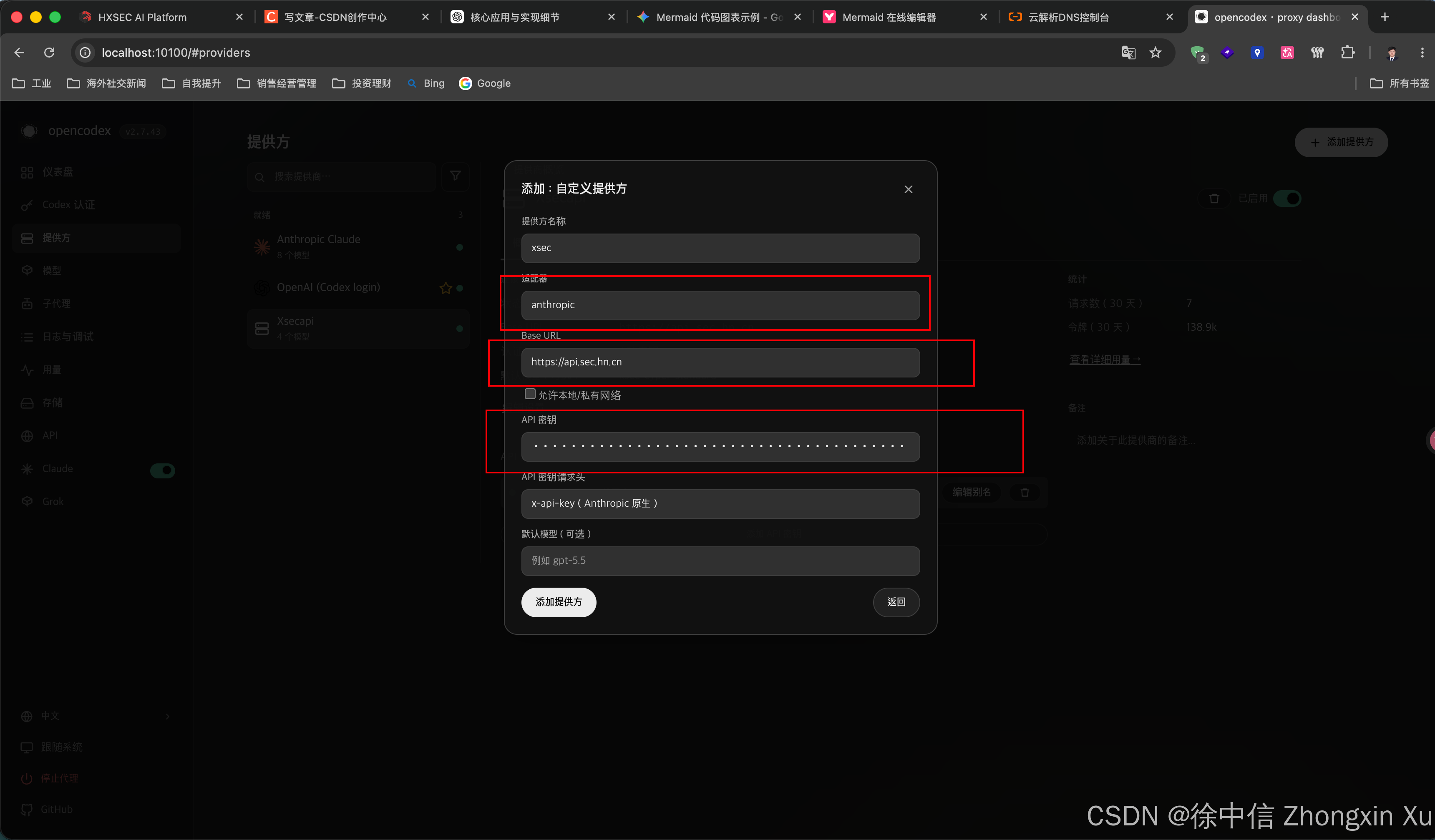Screen dimensions: 1435x840
Task: Click the browser address bar URL
Action: point(175,53)
